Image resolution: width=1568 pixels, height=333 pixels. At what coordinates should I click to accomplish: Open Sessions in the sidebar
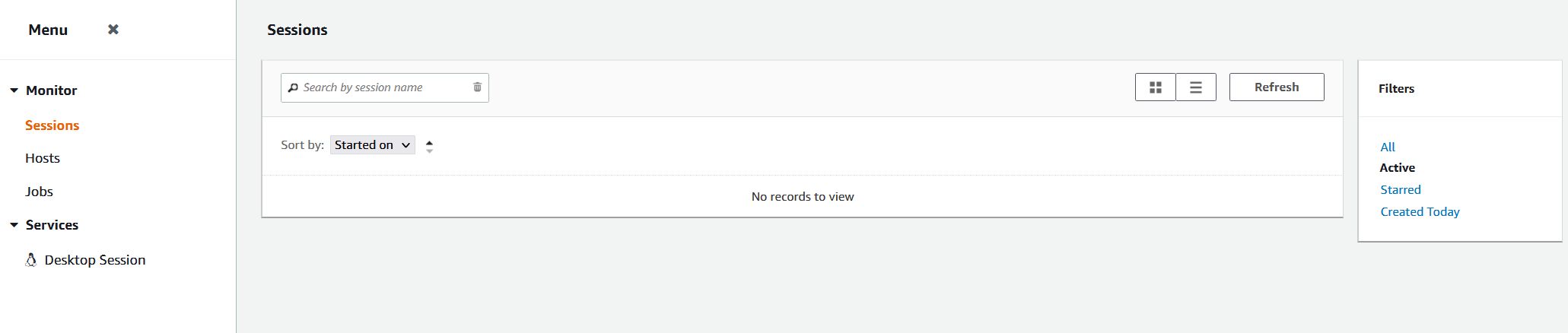pyautogui.click(x=52, y=125)
